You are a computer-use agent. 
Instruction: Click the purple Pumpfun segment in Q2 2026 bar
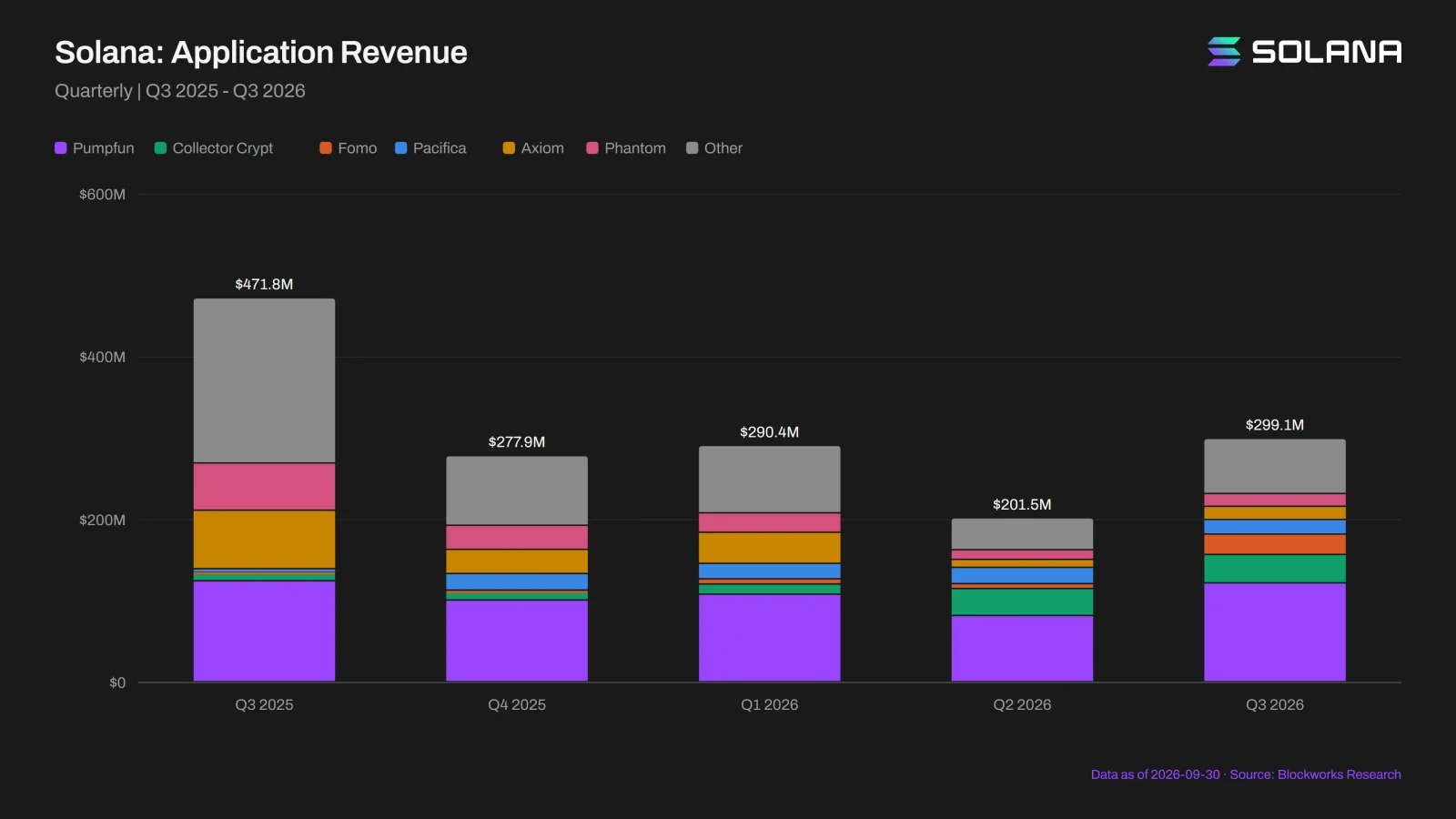pos(1022,649)
